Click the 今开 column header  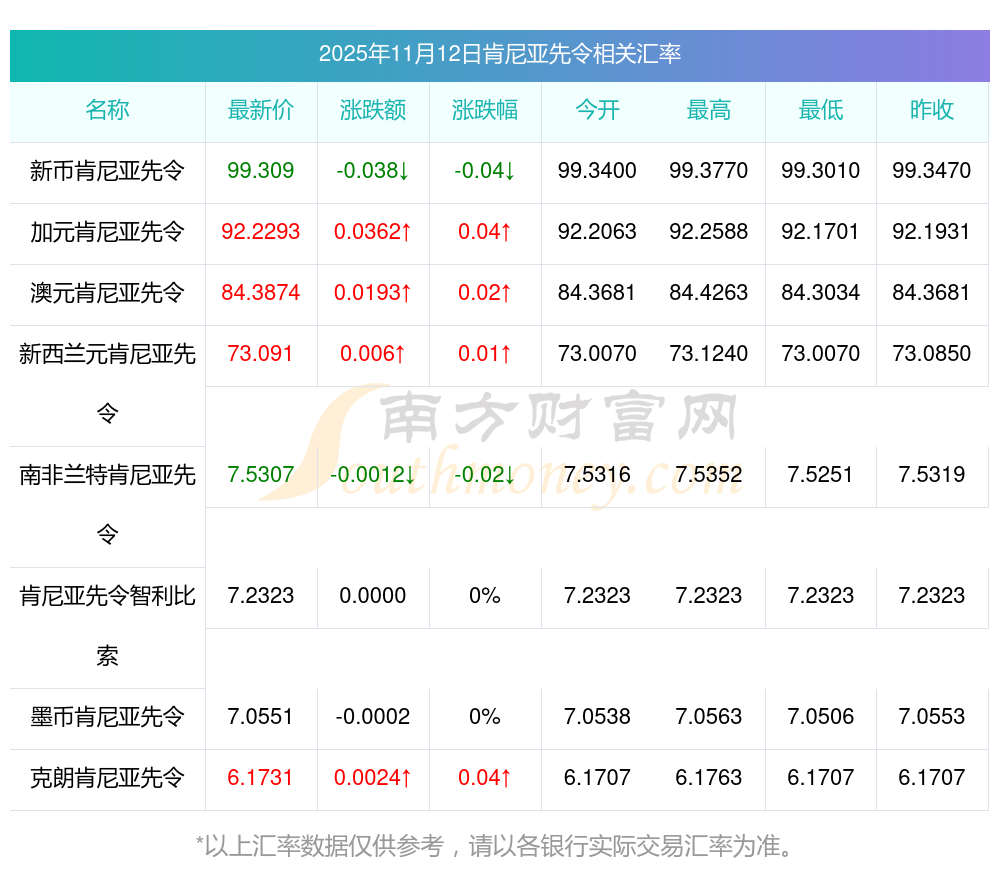597,110
